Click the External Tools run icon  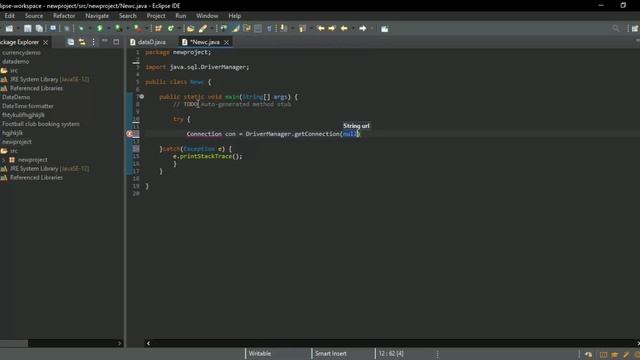coord(138,28)
